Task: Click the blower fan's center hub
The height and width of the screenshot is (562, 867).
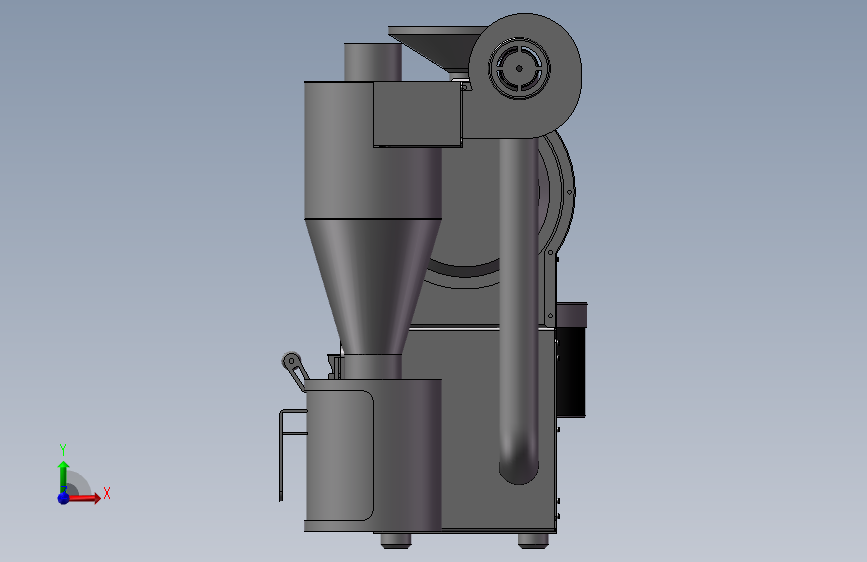Action: tap(519, 69)
